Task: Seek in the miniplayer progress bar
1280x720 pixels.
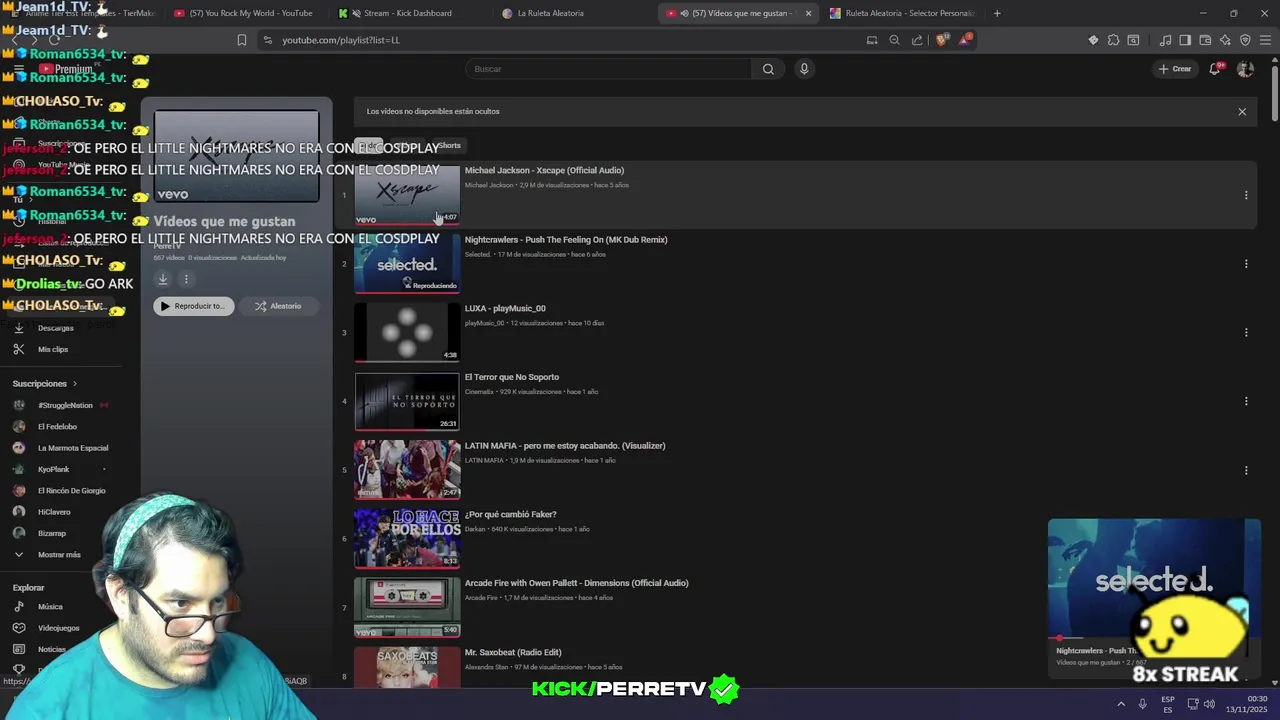Action: (1154, 638)
